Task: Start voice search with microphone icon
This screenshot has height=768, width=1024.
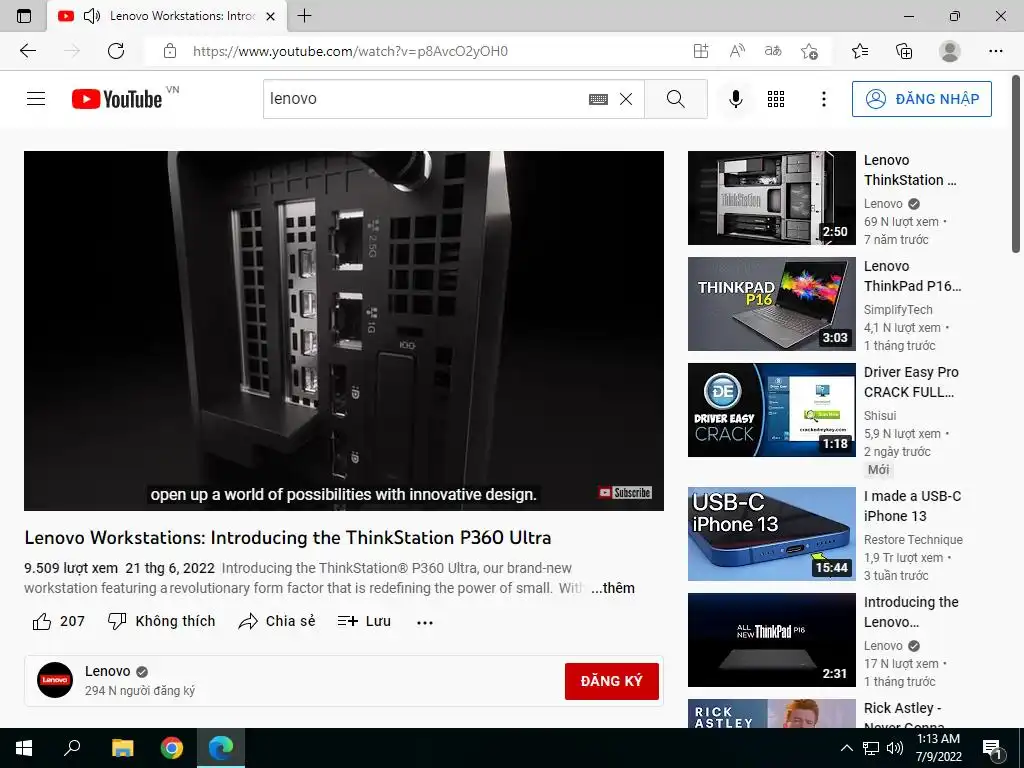Action: [x=735, y=99]
